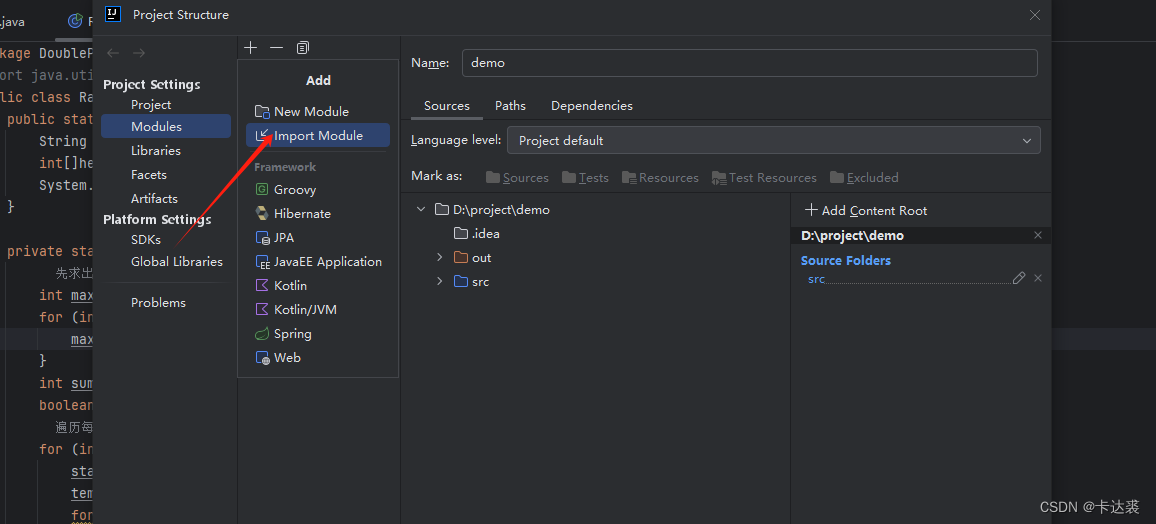
Task: Switch to the Sources tab
Action: (x=447, y=105)
